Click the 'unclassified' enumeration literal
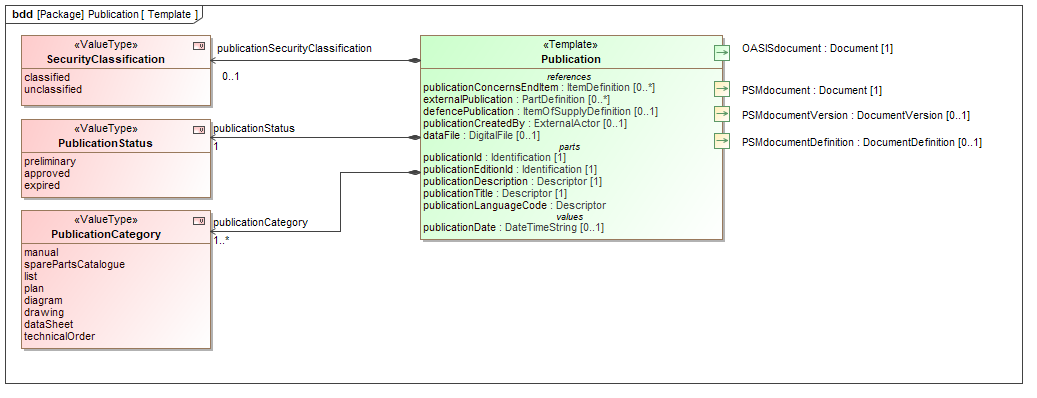Viewport: 1037px width, 398px height. coord(53,89)
